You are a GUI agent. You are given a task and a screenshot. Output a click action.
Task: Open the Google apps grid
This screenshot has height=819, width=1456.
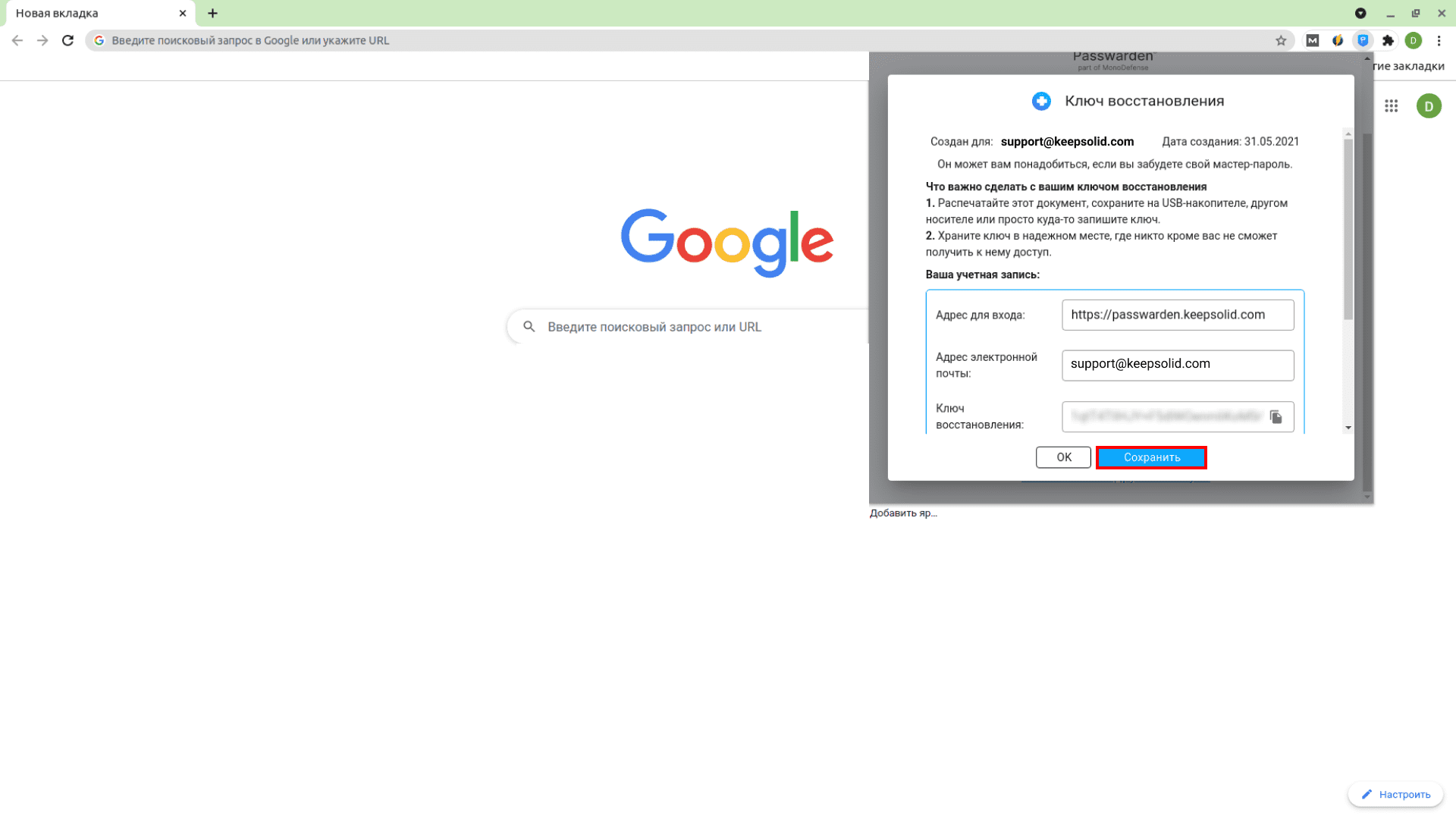tap(1391, 106)
